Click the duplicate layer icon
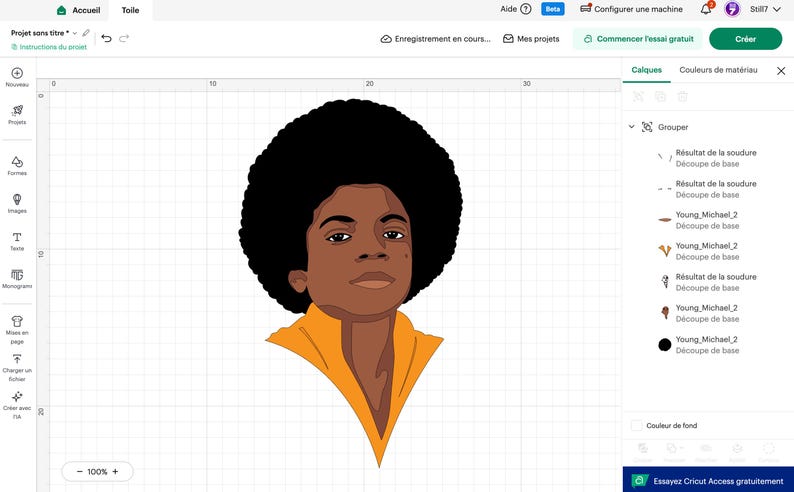Screen dimensions: 794x492 [660, 96]
